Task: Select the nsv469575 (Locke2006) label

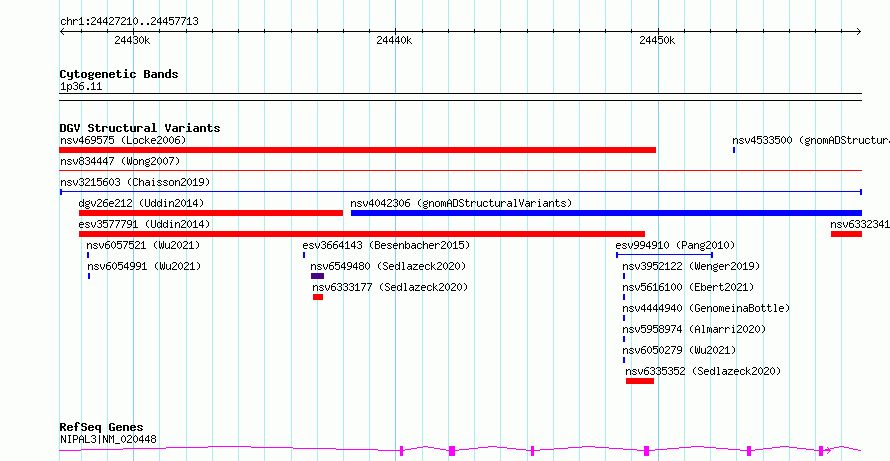Action: pyautogui.click(x=123, y=140)
